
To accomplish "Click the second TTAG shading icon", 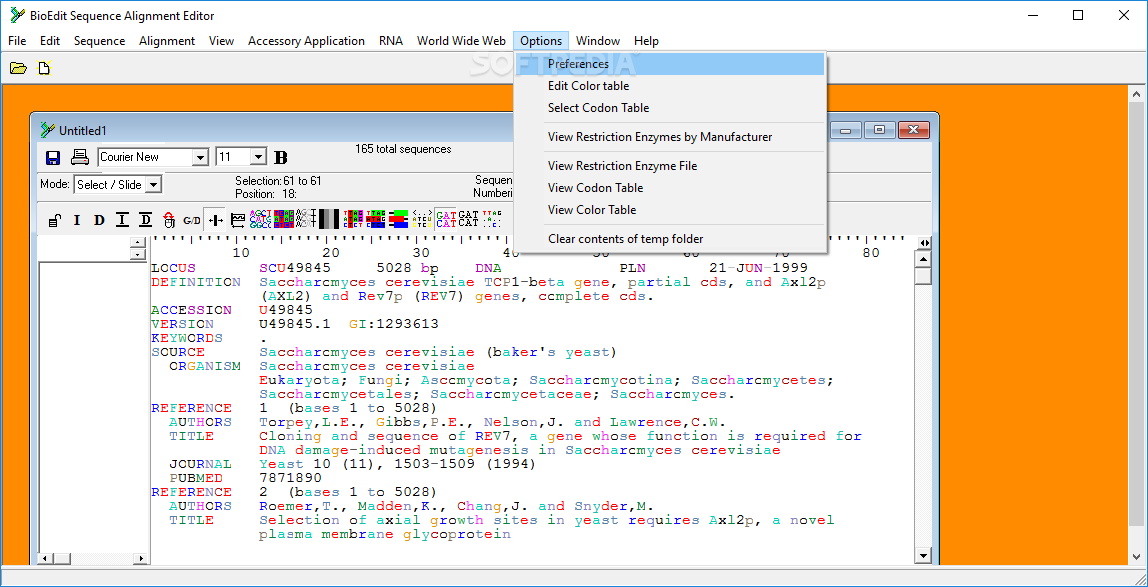I will tap(376, 220).
